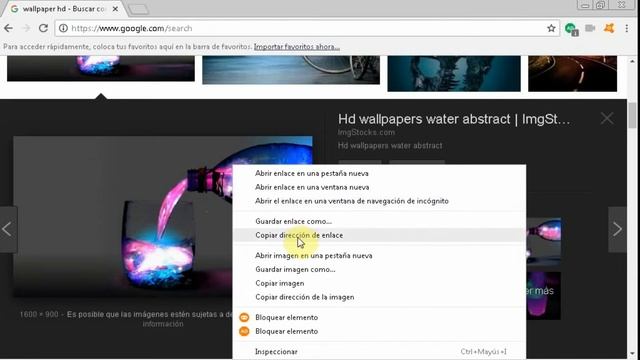Close the image preview panel with X
640x360 pixels.
pos(607,118)
